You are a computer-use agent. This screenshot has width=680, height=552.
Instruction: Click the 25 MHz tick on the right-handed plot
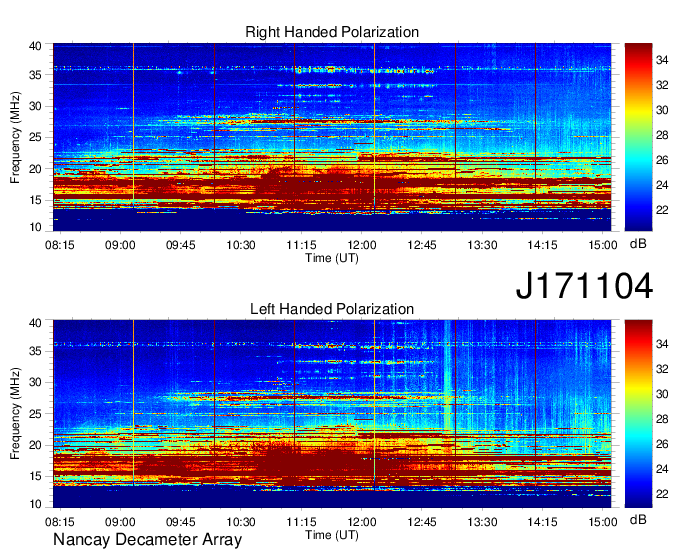click(x=35, y=137)
